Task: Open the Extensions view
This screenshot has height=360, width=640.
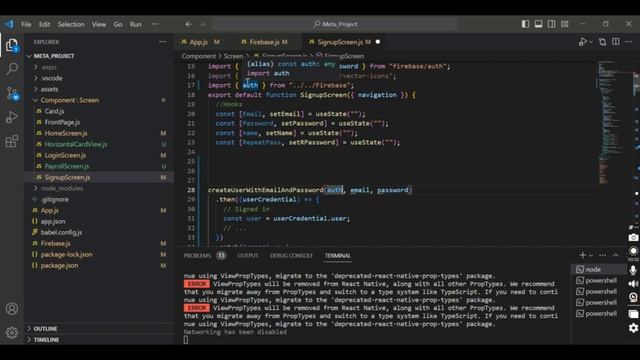Action: tap(12, 141)
